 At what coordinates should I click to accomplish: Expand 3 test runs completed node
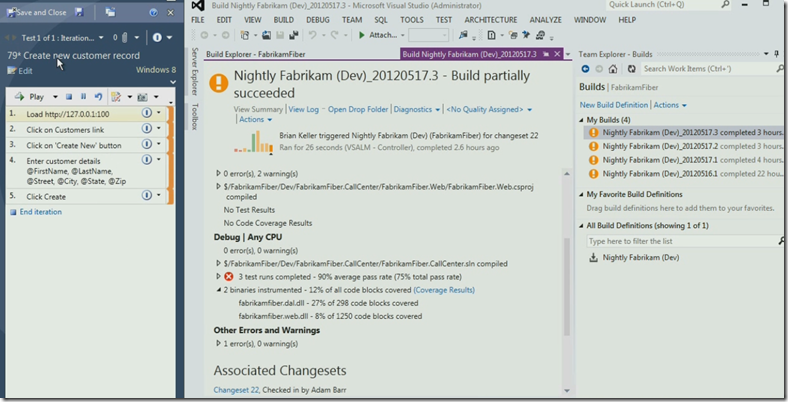tap(218, 276)
